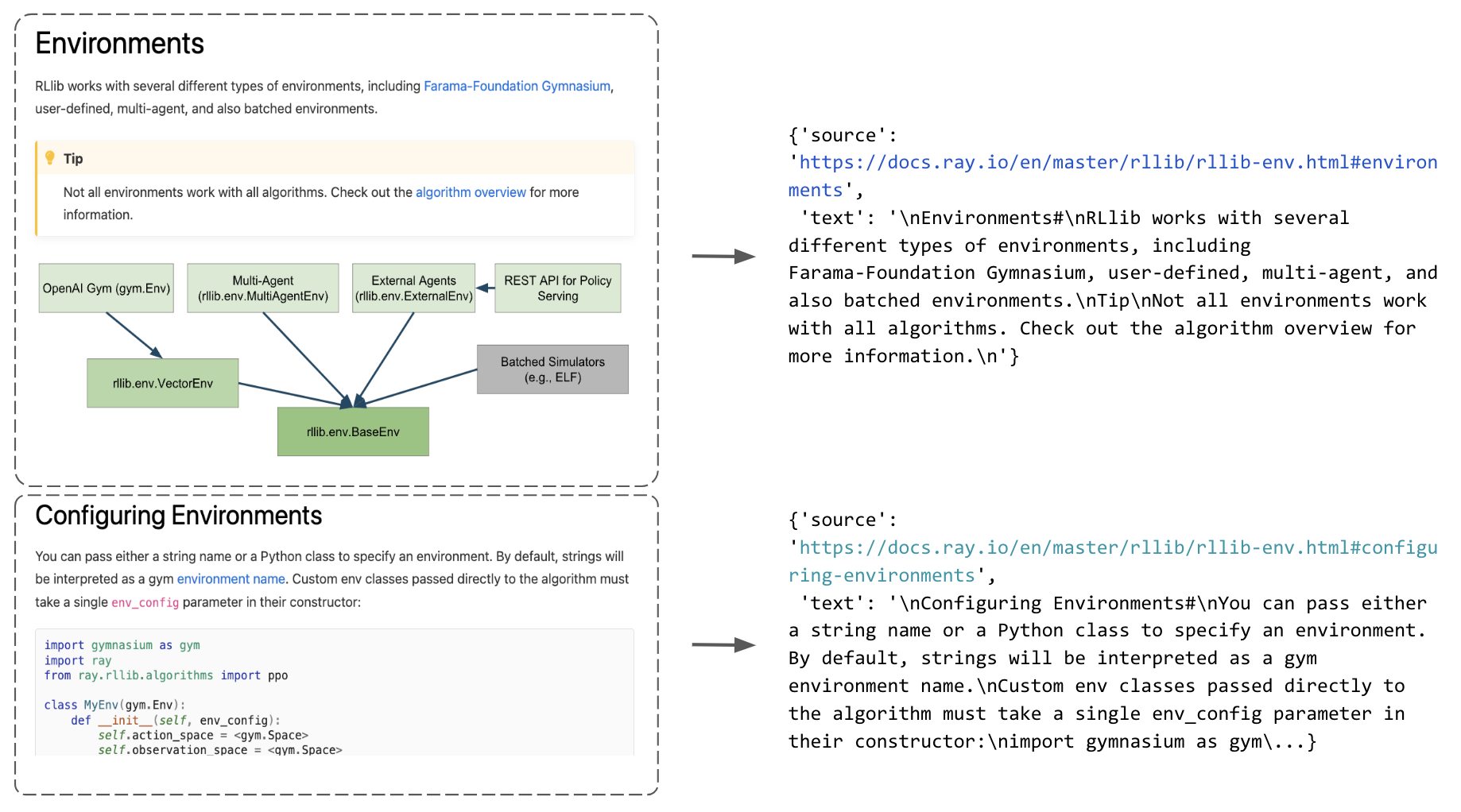
Task: Click the Tip lightbulb icon
Action: (50, 158)
